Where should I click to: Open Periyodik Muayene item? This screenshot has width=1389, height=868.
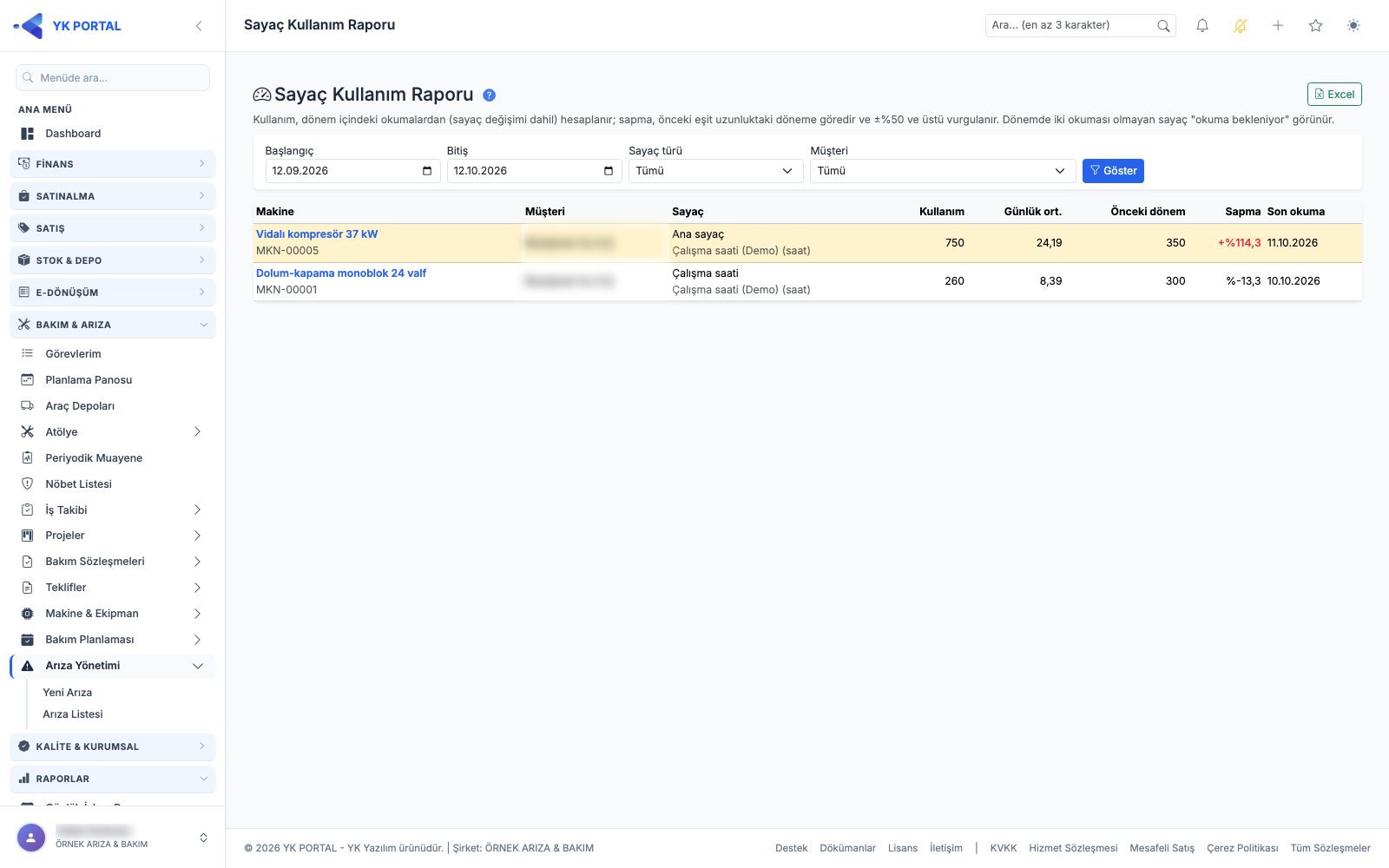[113, 458]
